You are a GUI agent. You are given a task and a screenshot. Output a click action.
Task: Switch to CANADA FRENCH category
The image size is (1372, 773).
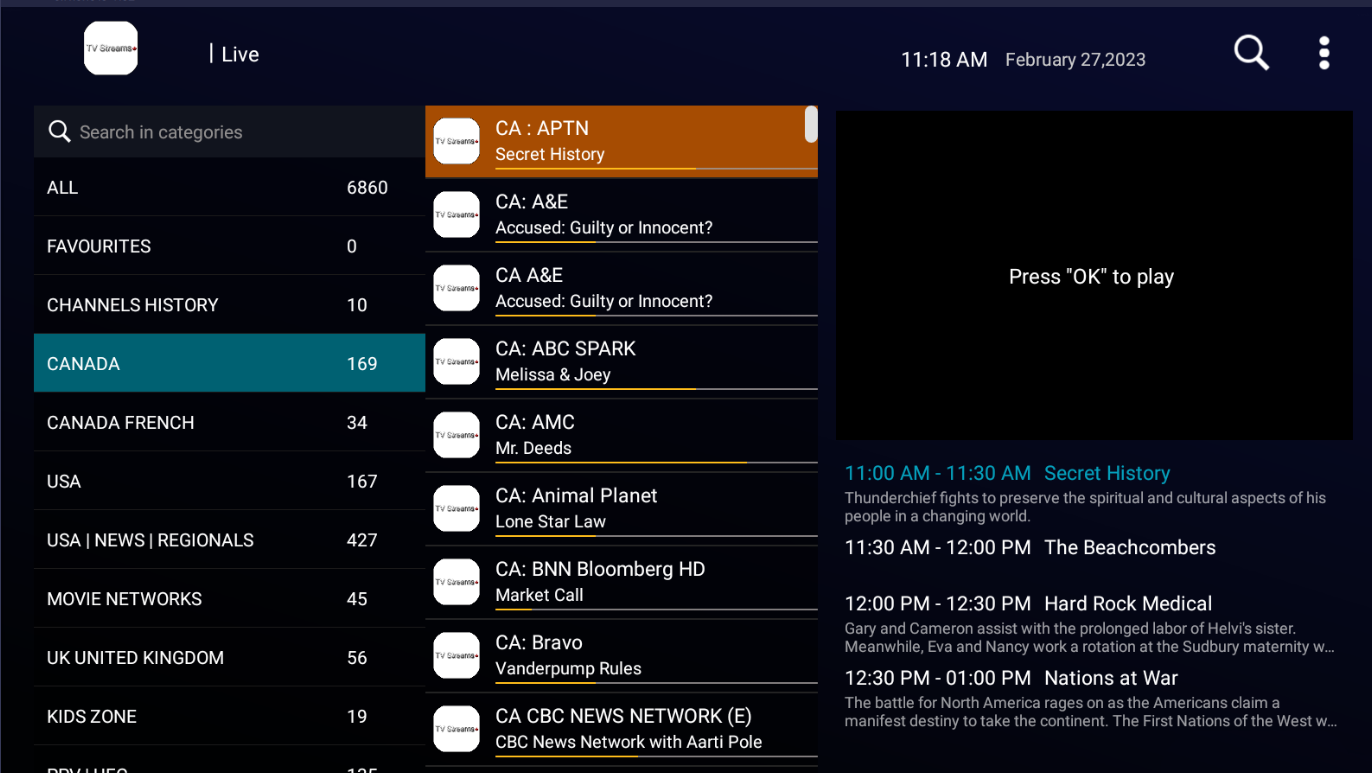pyautogui.click(x=230, y=422)
